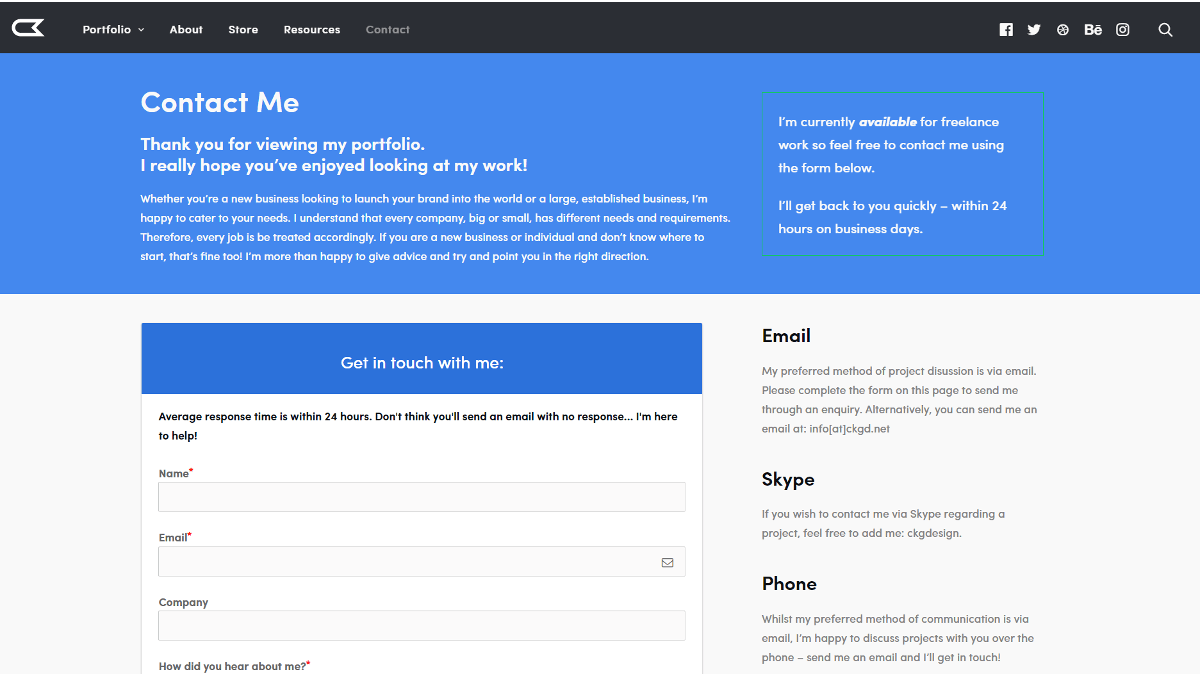
Task: Click the info[at]ckgd.net email text
Action: point(849,429)
